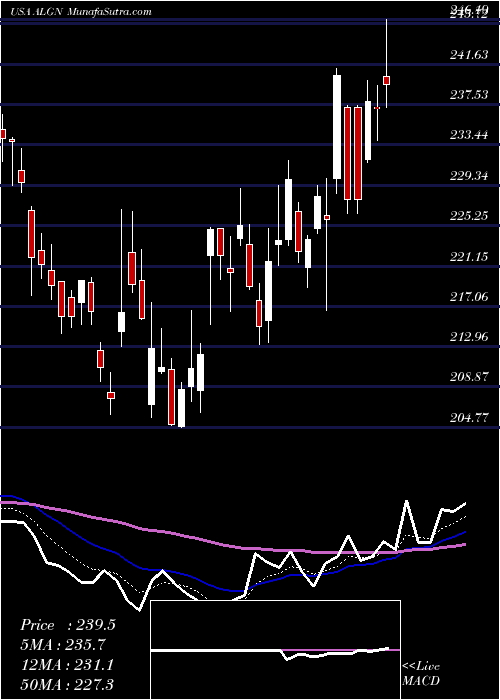The height and width of the screenshot is (700, 500).
Task: Select the 208.87 price level label
Action: pyautogui.click(x=469, y=377)
